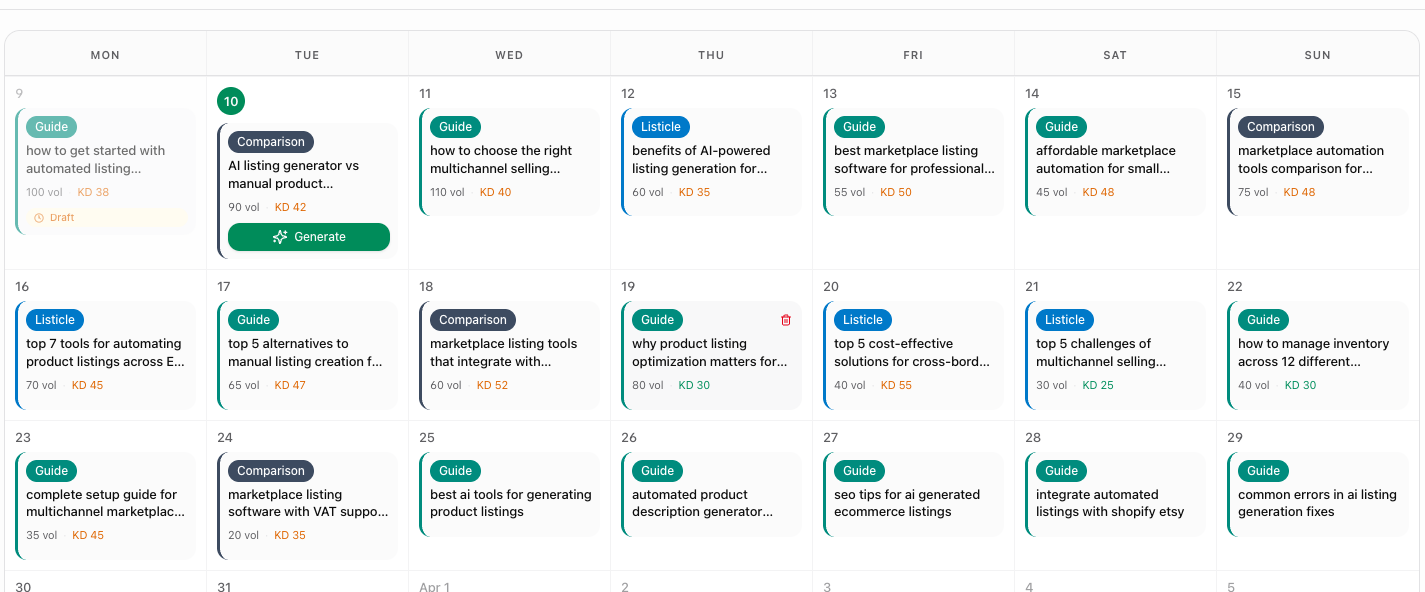This screenshot has width=1425, height=592.
Task: Open 'top 7 tools for automating product listings' card
Action: 105,353
